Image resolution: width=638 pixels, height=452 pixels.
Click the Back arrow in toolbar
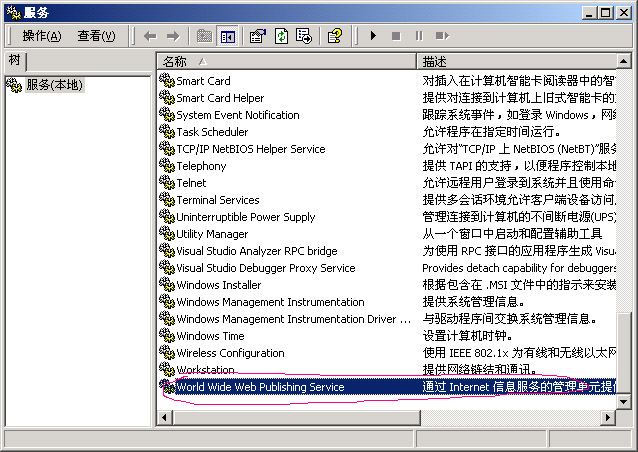(x=150, y=36)
